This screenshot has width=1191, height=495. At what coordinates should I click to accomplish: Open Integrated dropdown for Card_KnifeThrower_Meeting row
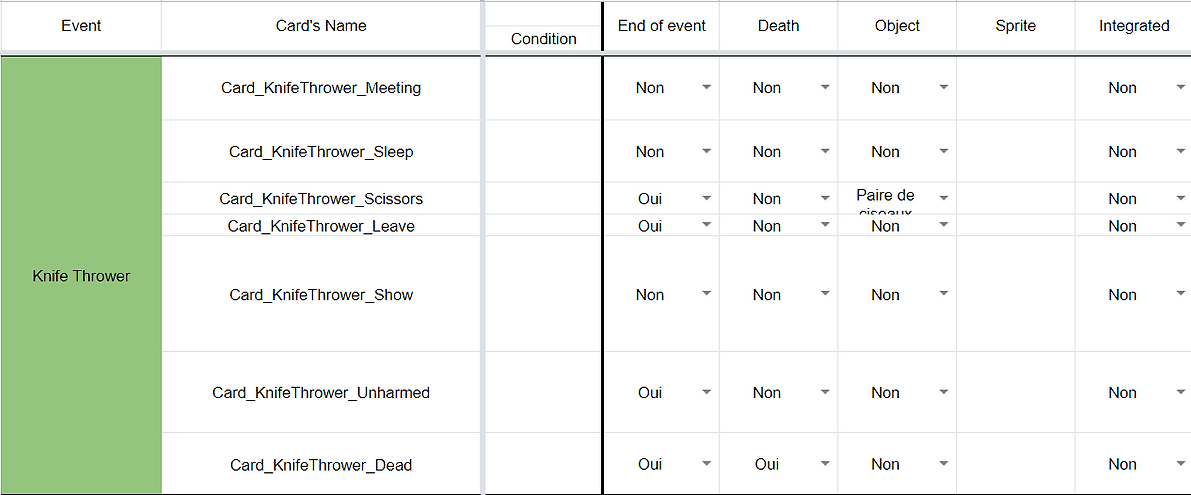[x=1180, y=88]
